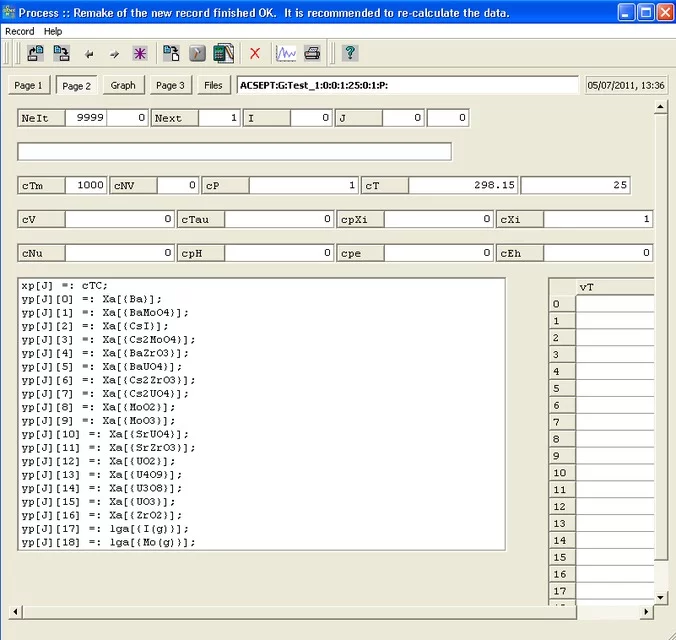Open the Record menu
The width and height of the screenshot is (676, 640).
point(19,31)
